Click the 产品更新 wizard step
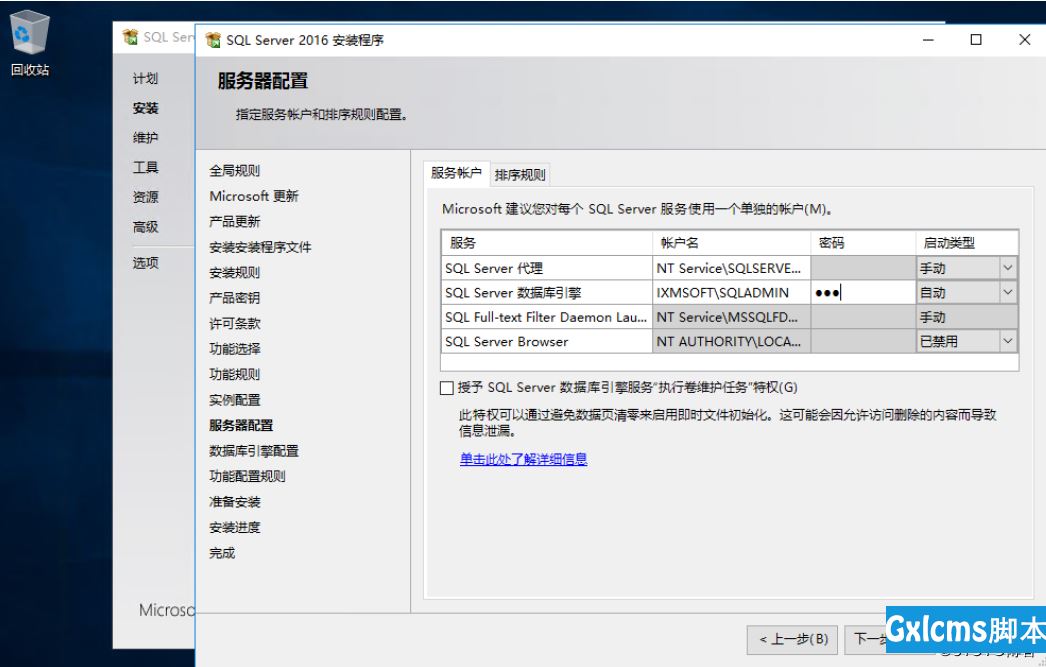Viewport: 1046px width, 667px height. coord(234,221)
